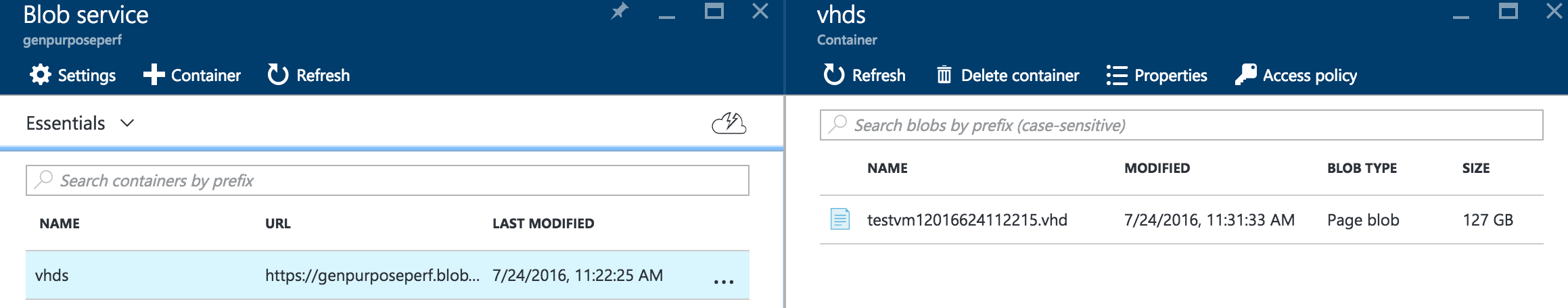This screenshot has width=1568, height=308.
Task: Click the testvm VHD blob file icon
Action: 839,220
